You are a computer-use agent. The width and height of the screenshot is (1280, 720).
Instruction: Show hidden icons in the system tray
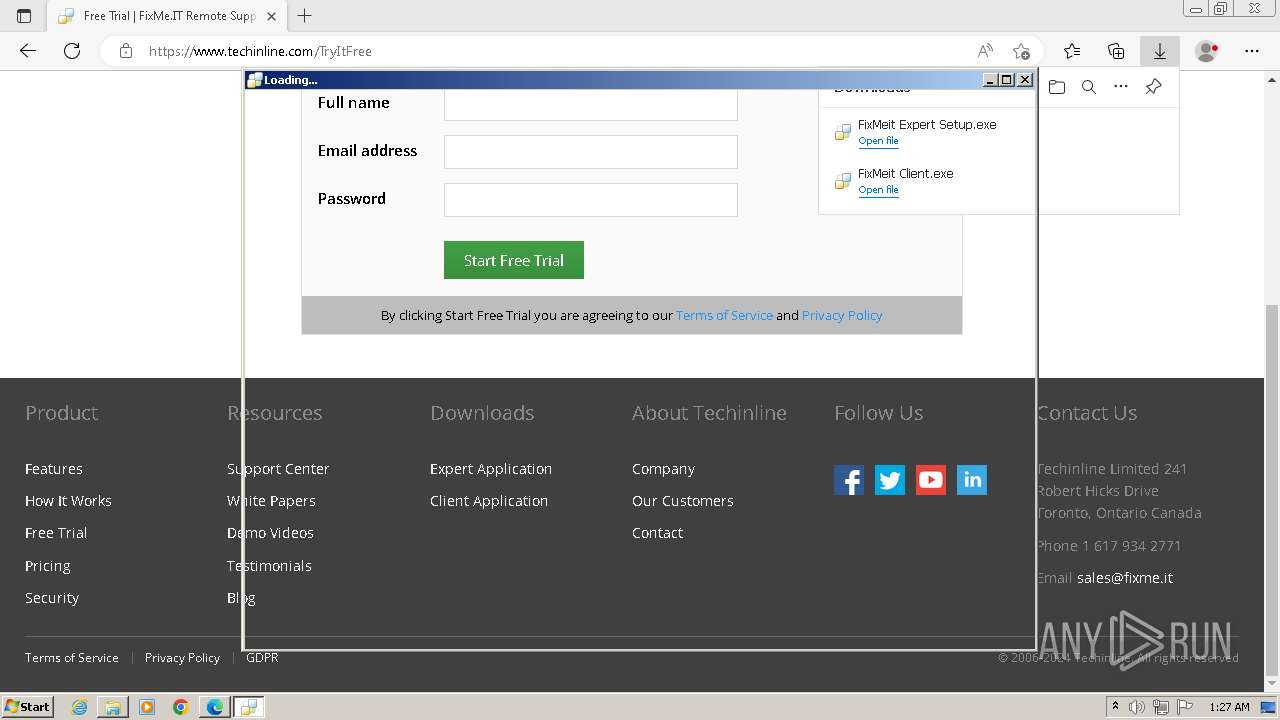[x=1114, y=707]
